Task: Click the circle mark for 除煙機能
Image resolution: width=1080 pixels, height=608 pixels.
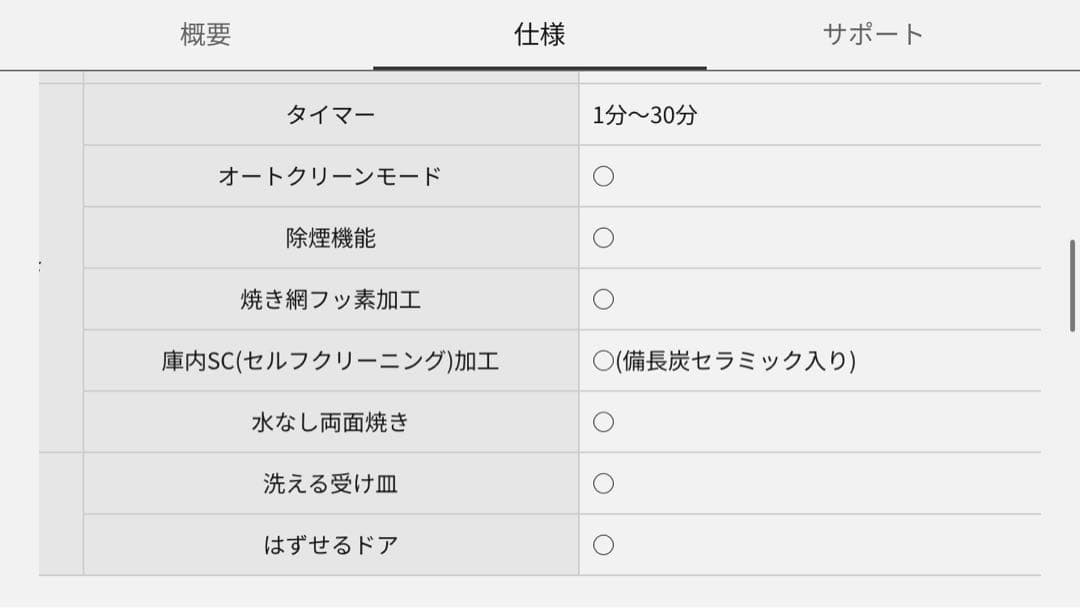Action: coord(602,237)
